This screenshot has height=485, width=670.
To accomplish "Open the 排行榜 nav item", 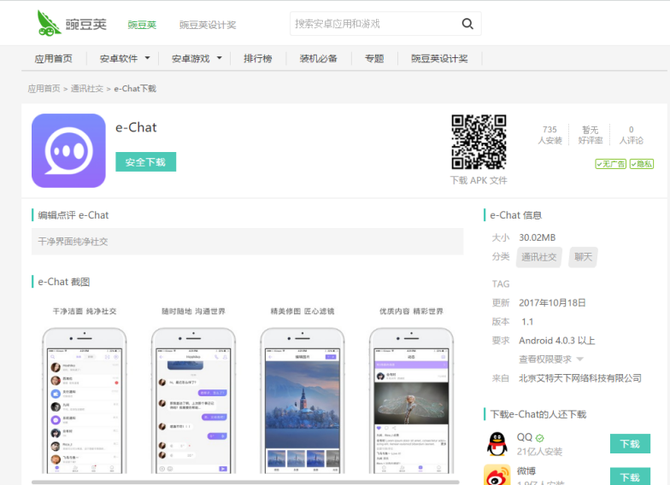I will pyautogui.click(x=258, y=59).
